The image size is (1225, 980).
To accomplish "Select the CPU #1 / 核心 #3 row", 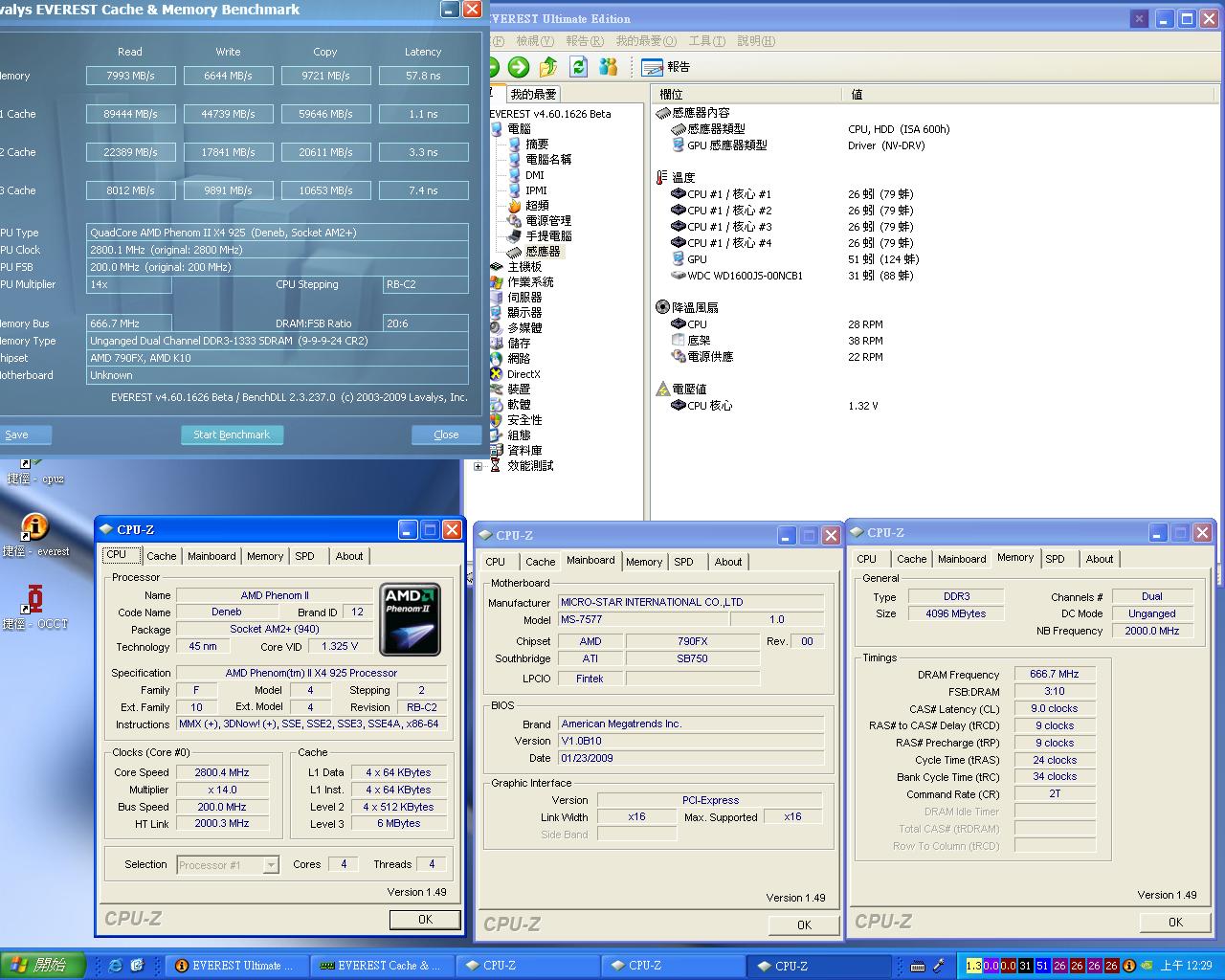I will point(722,227).
